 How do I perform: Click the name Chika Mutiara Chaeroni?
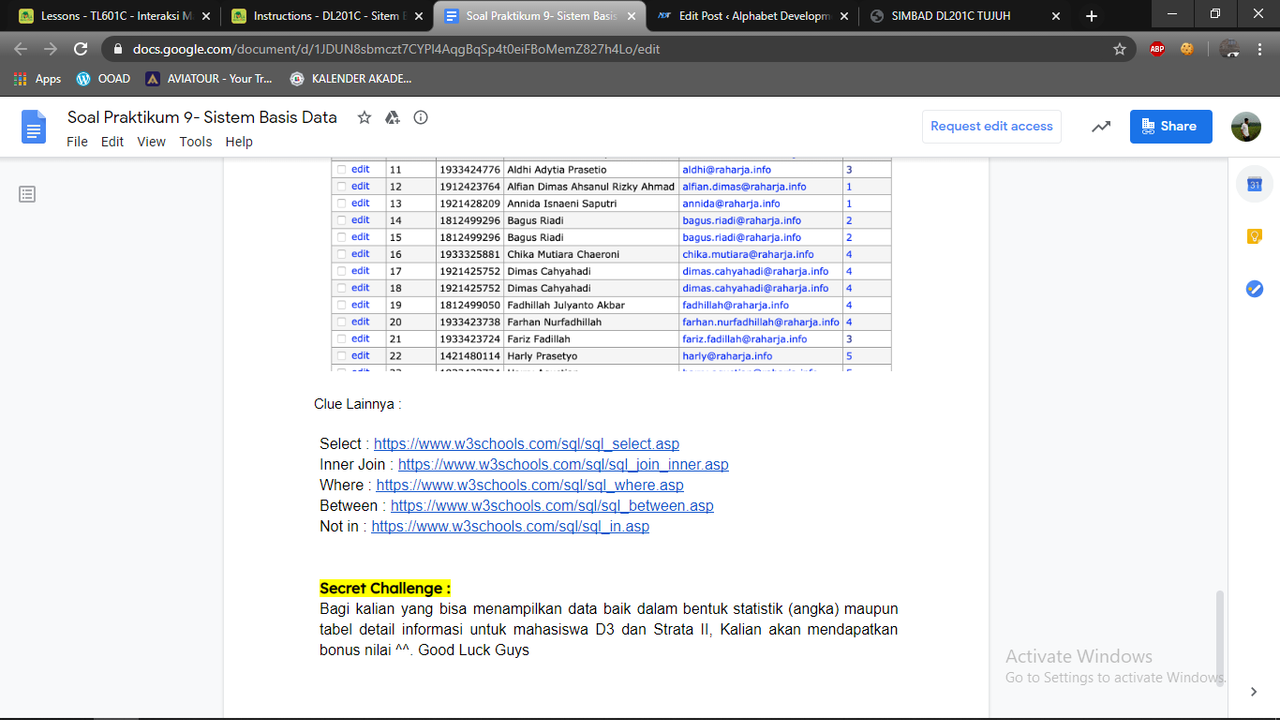(563, 255)
